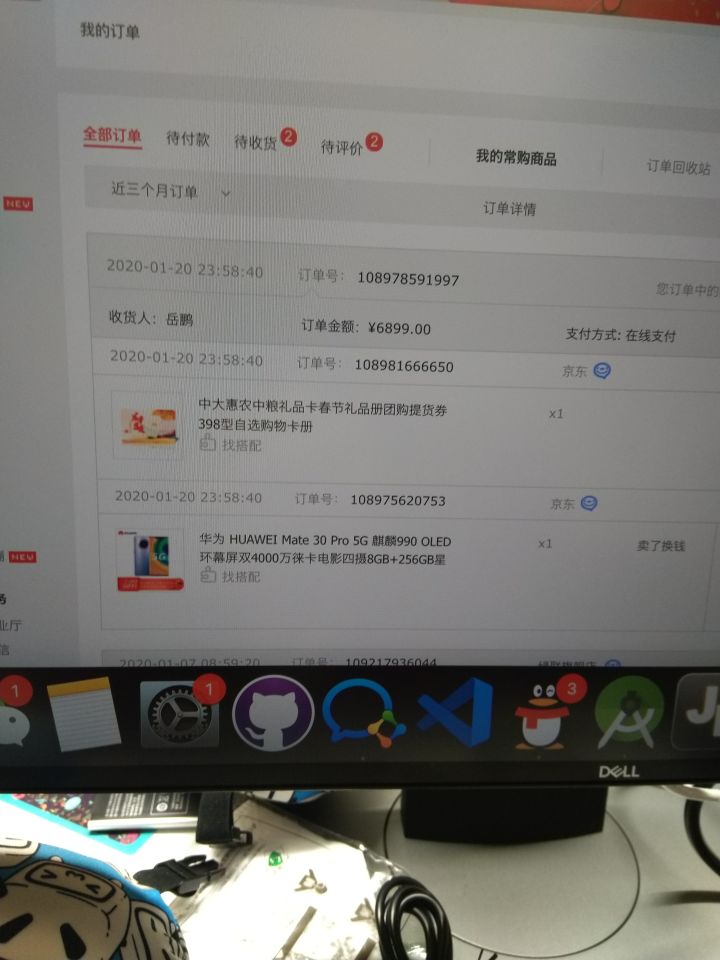The height and width of the screenshot is (960, 720).
Task: Click order number 108981666650
Action: (404, 366)
